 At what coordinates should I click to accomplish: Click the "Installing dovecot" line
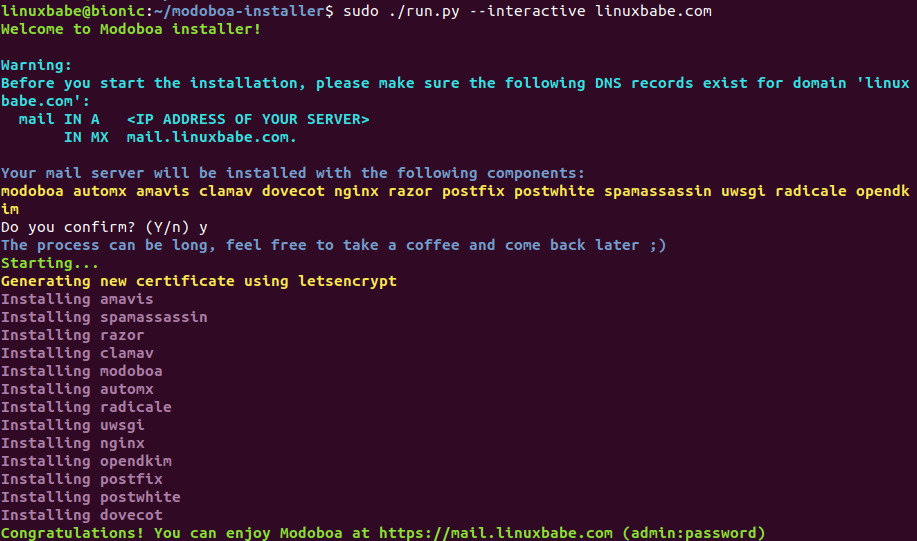pos(81,515)
